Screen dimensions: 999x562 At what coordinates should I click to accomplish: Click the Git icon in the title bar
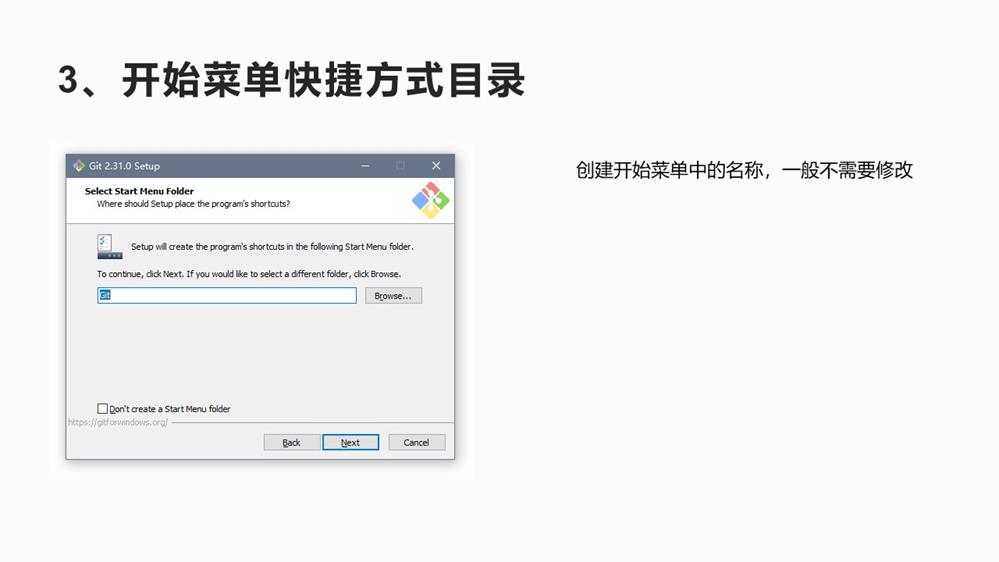coord(78,166)
